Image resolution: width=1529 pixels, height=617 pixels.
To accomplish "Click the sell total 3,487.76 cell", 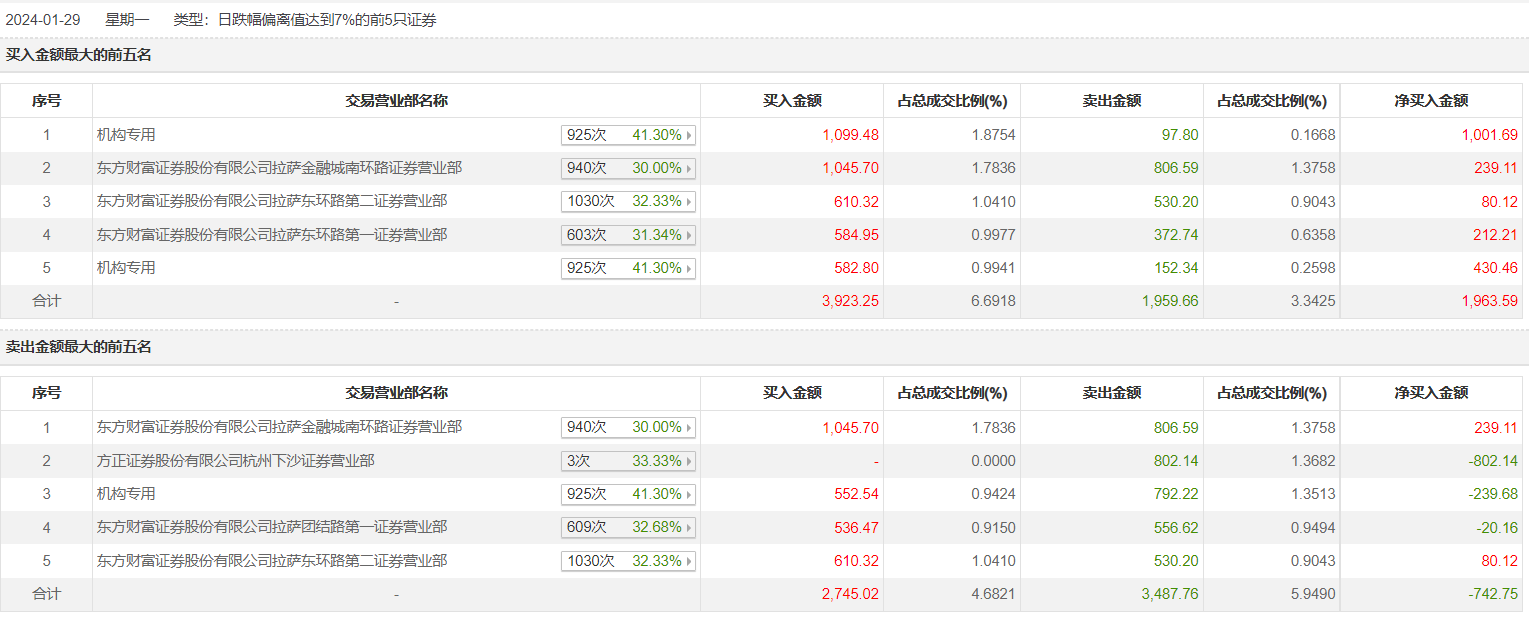I will pyautogui.click(x=1169, y=594).
